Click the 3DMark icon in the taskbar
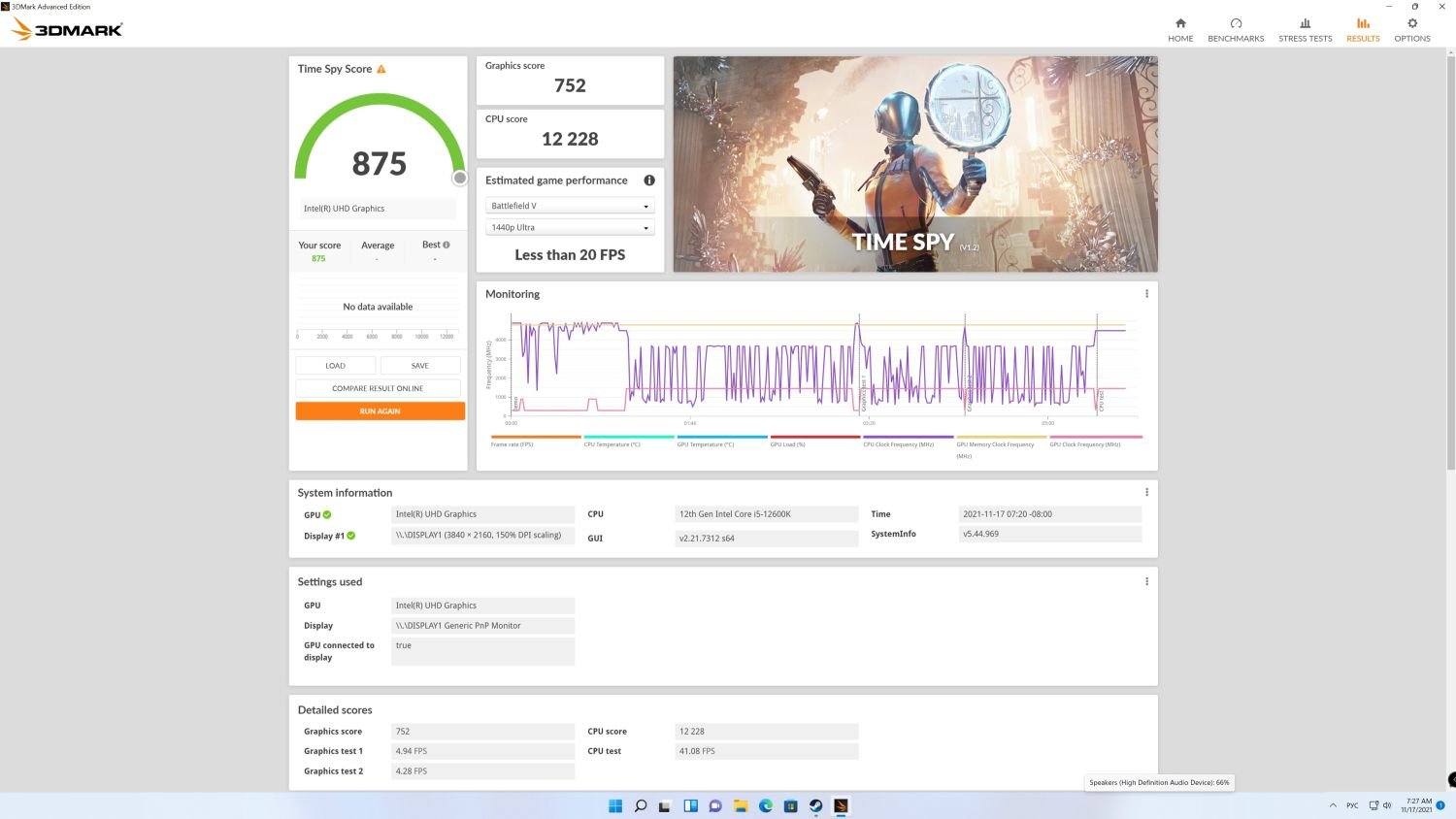The image size is (1456, 819). pyautogui.click(x=842, y=805)
